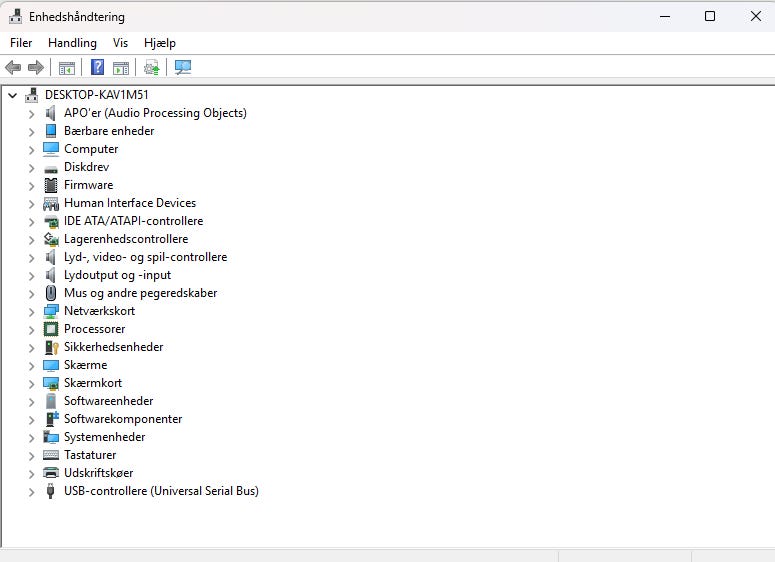Click the Forward arrow toolbar icon
The width and height of the screenshot is (775, 562).
click(36, 67)
